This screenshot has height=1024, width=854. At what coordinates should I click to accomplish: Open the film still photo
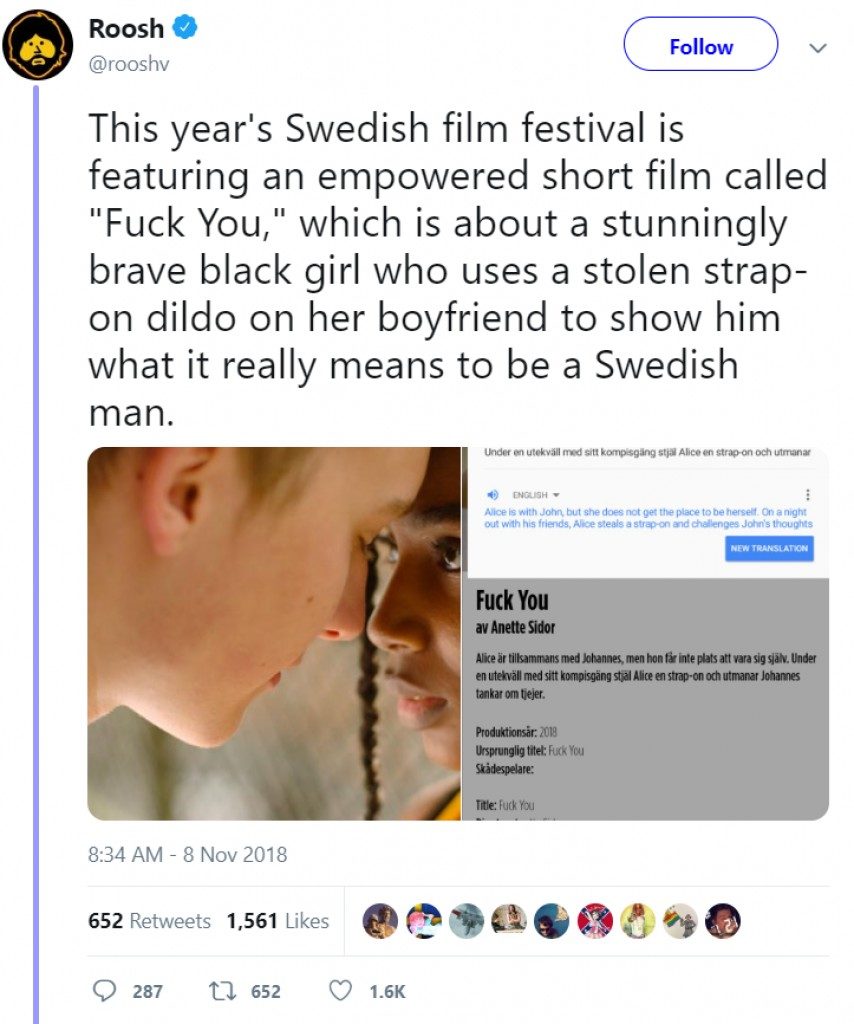pyautogui.click(x=274, y=633)
